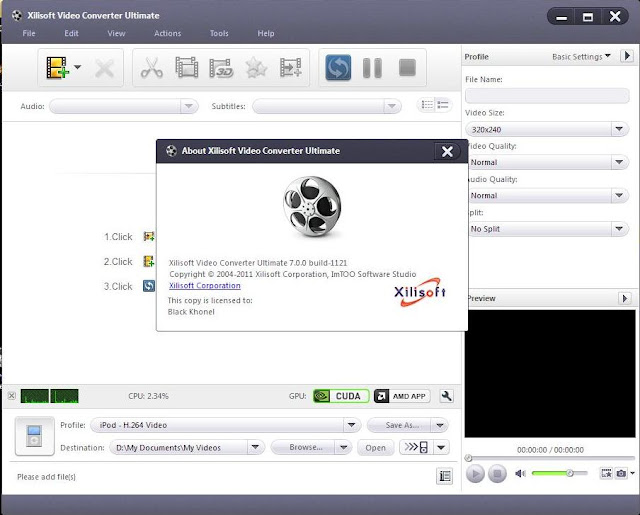Screen dimensions: 640x515
Task: Toggle NVIDIA CUDA GPU acceleration
Action: 341,396
